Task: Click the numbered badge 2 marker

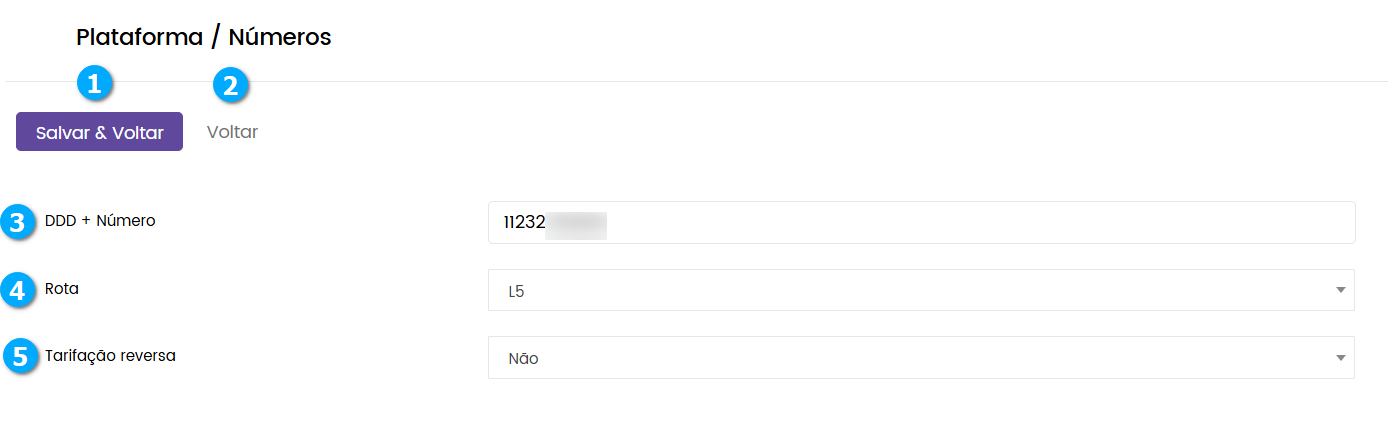Action: pos(231,86)
